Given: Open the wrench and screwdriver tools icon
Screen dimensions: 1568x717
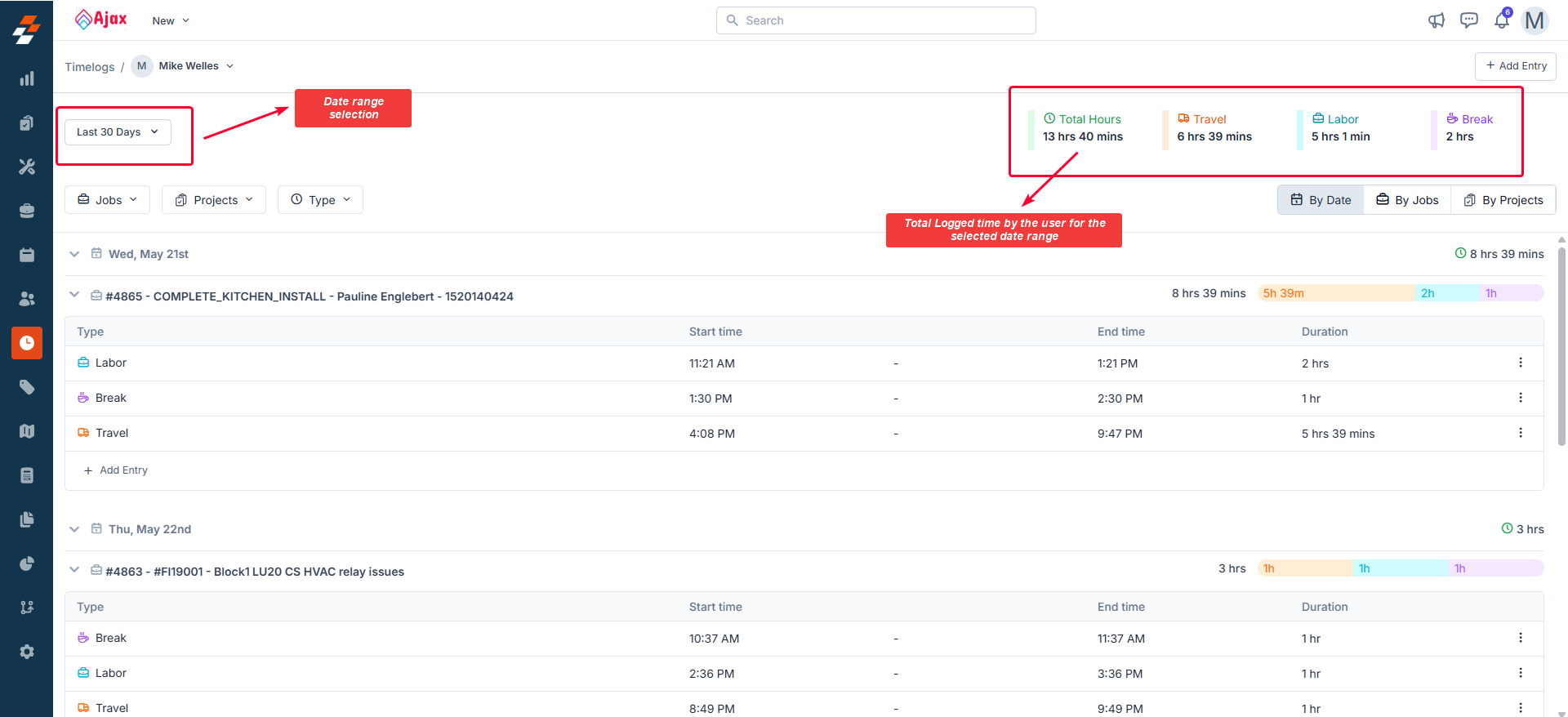Looking at the screenshot, I should coord(27,167).
